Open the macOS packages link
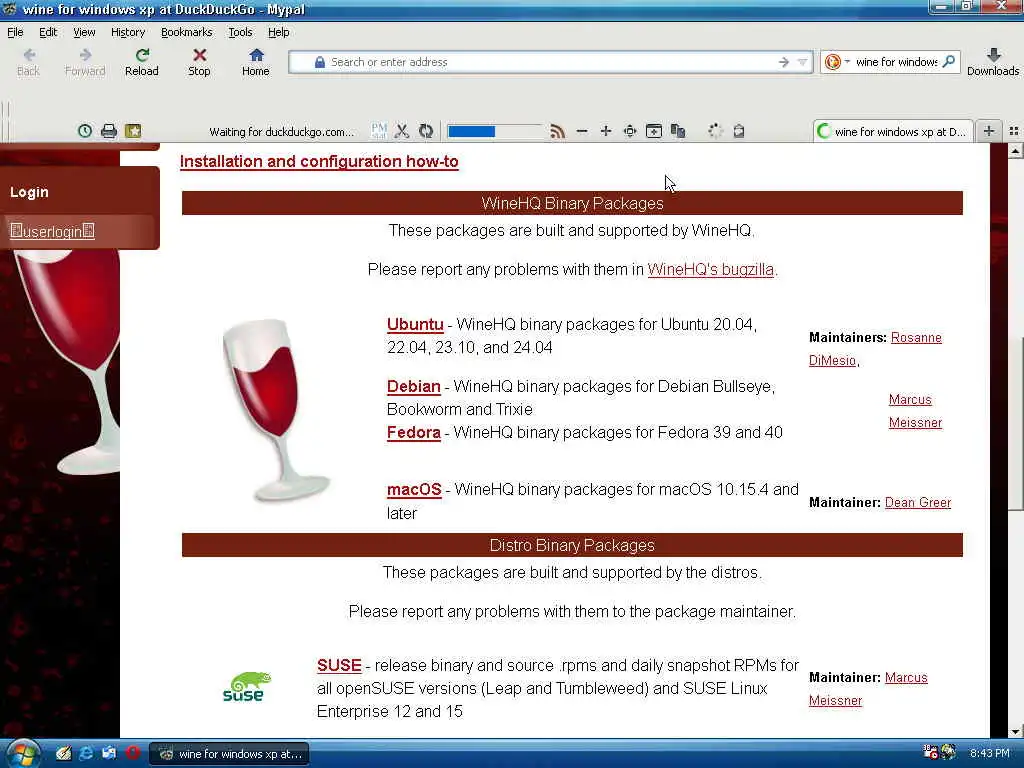Image resolution: width=1024 pixels, height=768 pixels. click(414, 489)
